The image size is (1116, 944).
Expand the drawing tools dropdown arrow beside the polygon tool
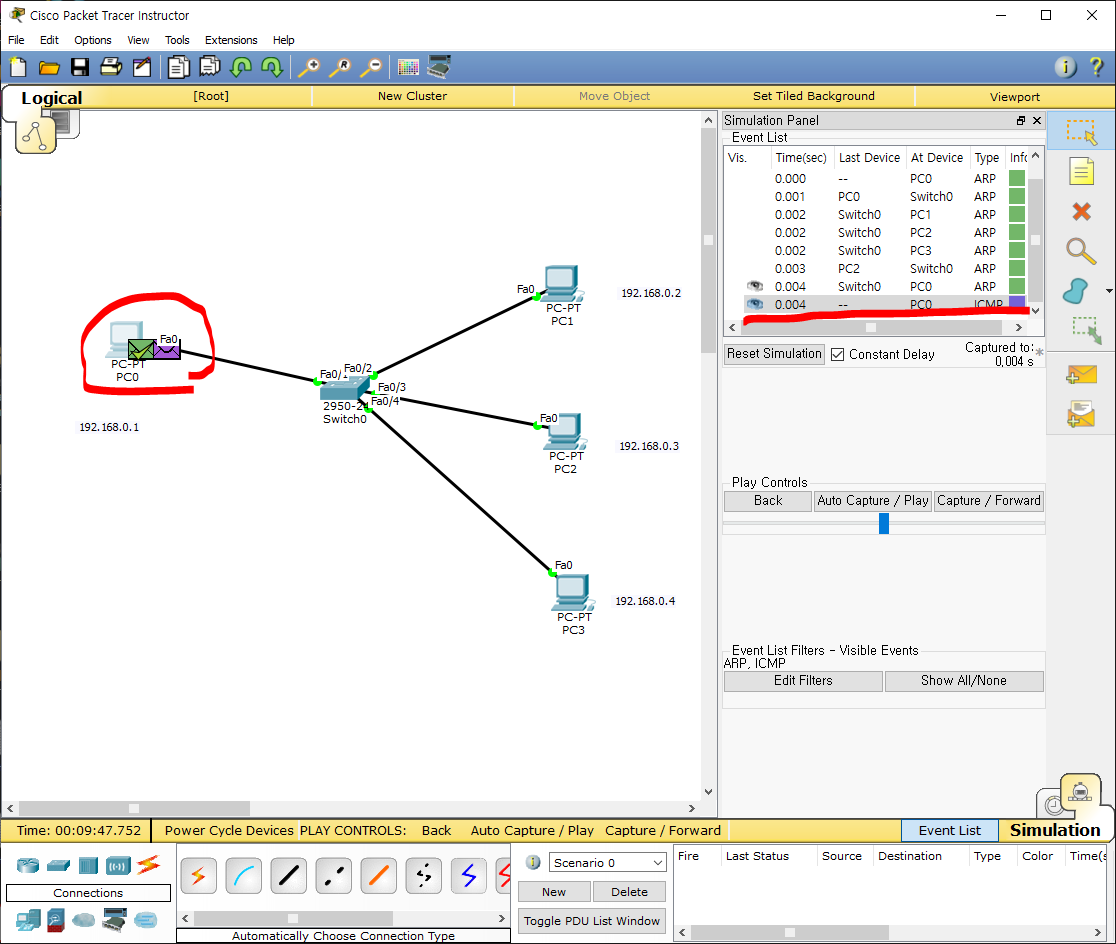tap(1109, 291)
